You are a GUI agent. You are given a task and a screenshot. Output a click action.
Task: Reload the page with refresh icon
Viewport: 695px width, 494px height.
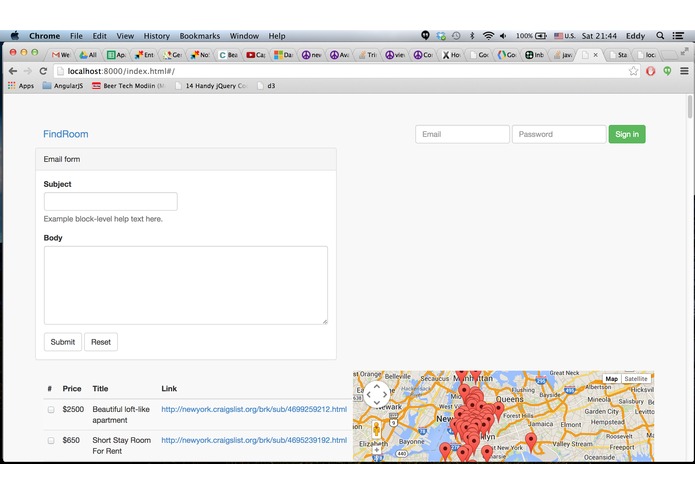click(43, 71)
